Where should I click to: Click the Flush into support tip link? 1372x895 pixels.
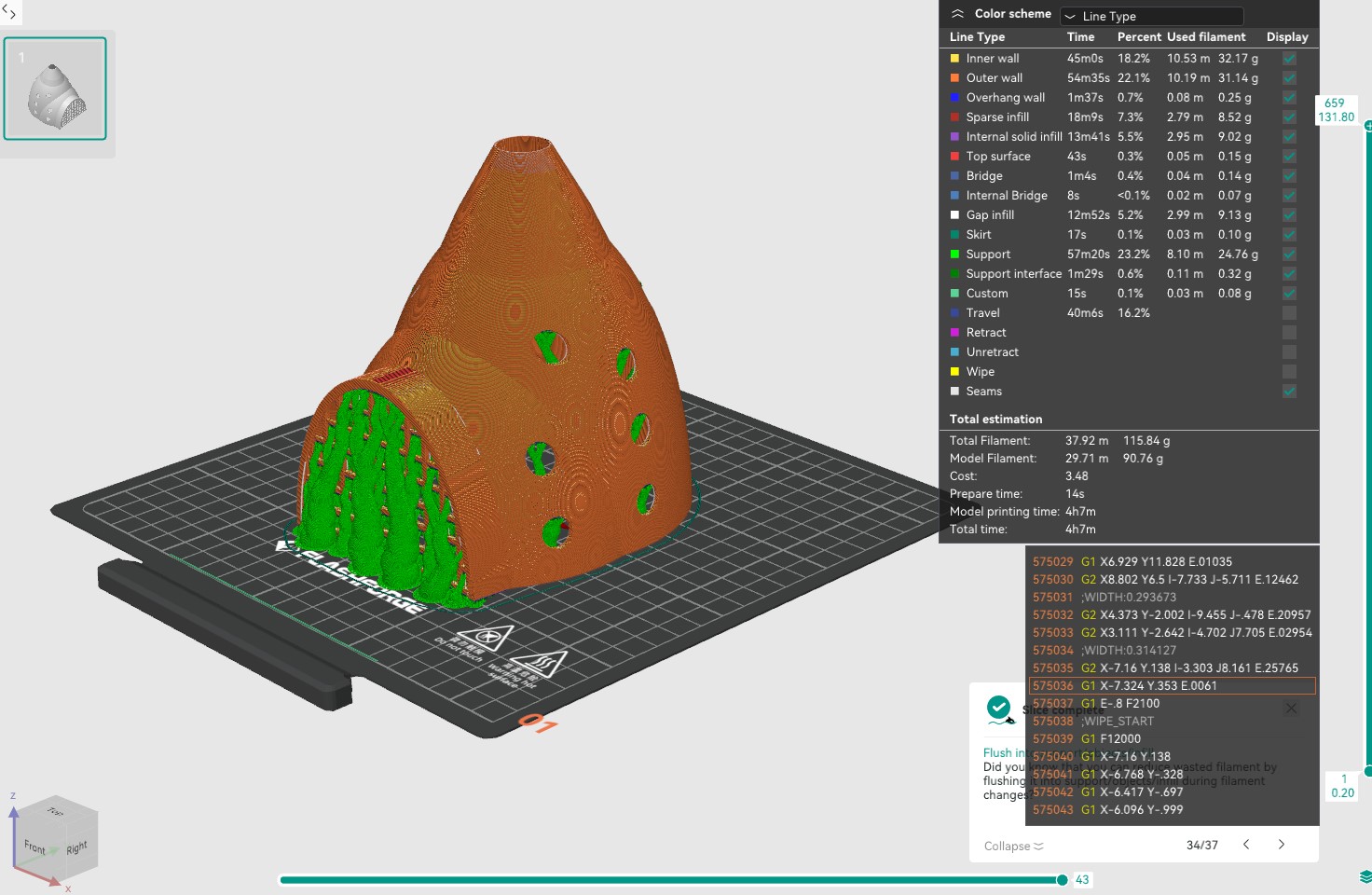[1004, 752]
